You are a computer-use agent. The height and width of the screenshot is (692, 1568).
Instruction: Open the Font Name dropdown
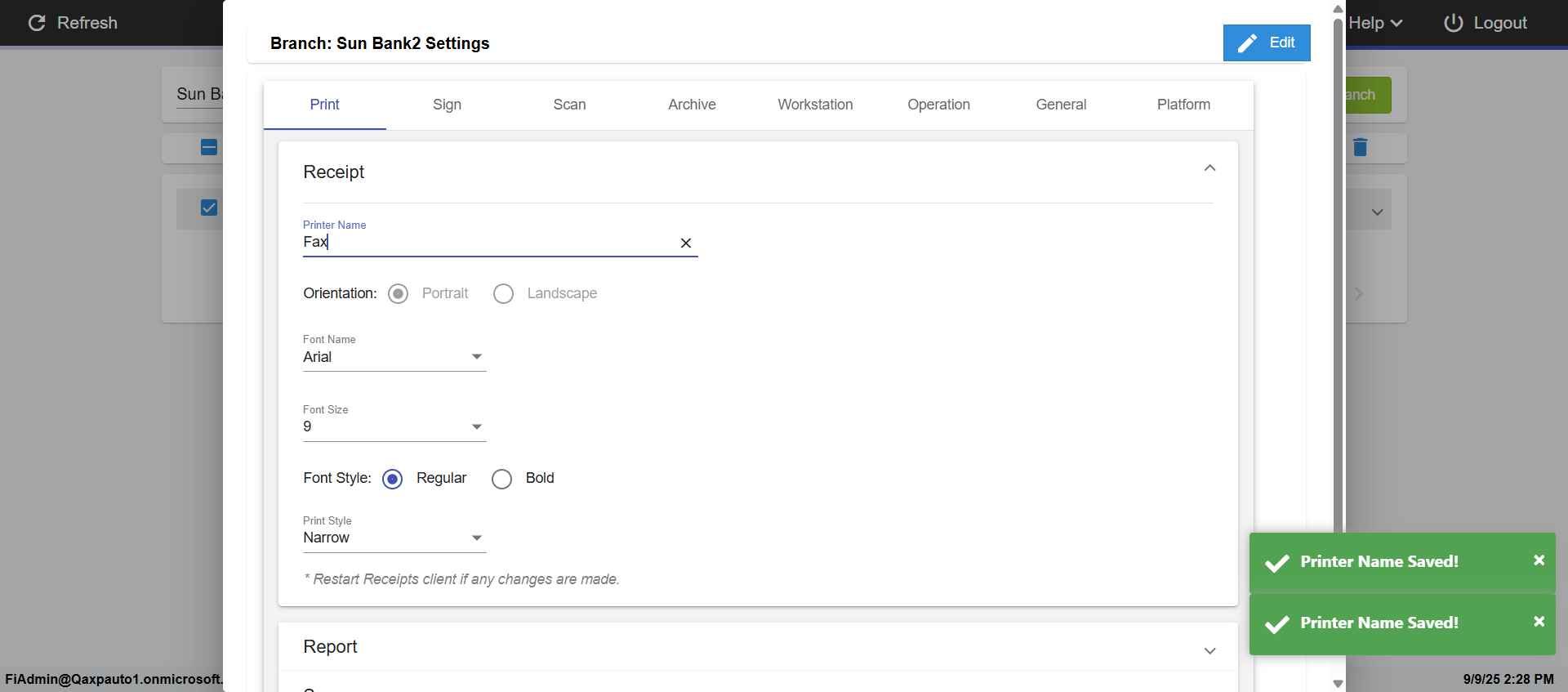[394, 357]
